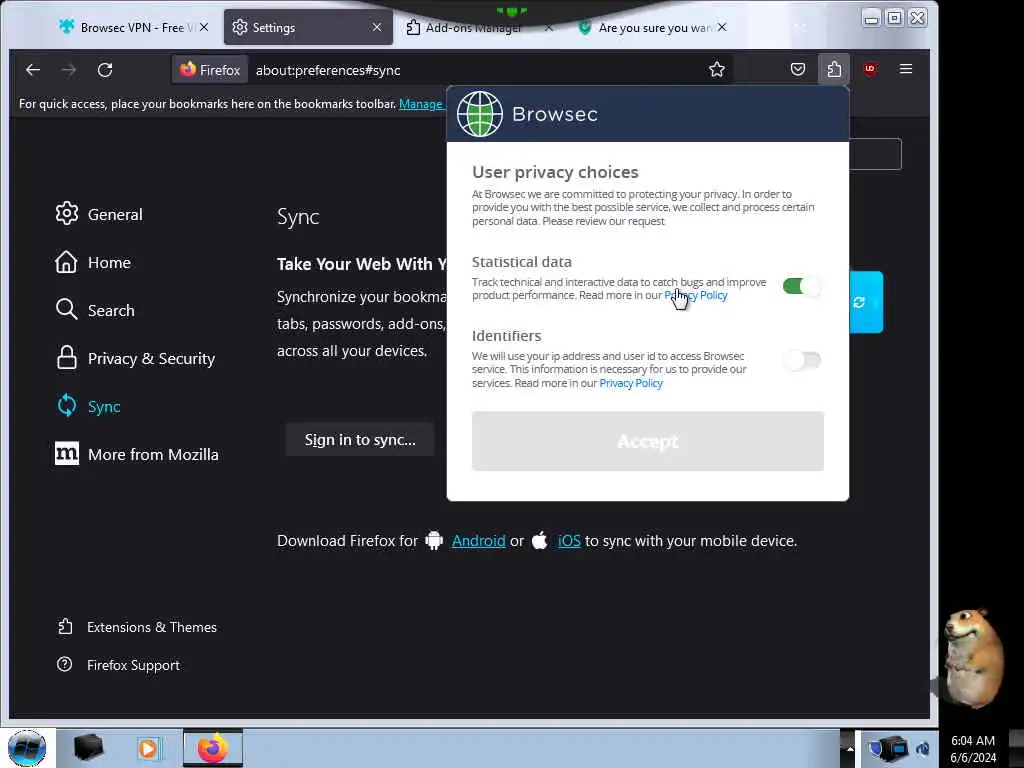
Task: Open the Extensions puzzle-piece toolbar icon
Action: [x=834, y=69]
